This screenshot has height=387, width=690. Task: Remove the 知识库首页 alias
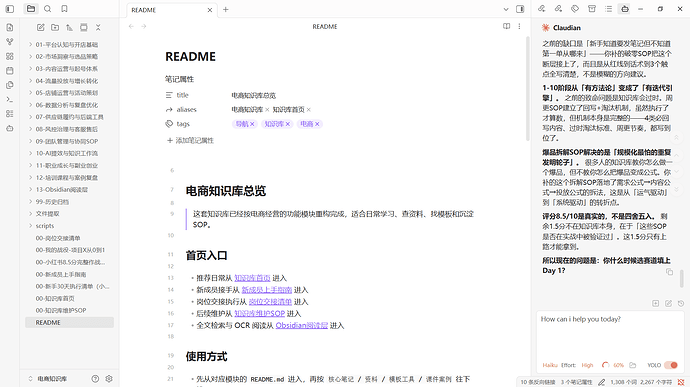308,110
